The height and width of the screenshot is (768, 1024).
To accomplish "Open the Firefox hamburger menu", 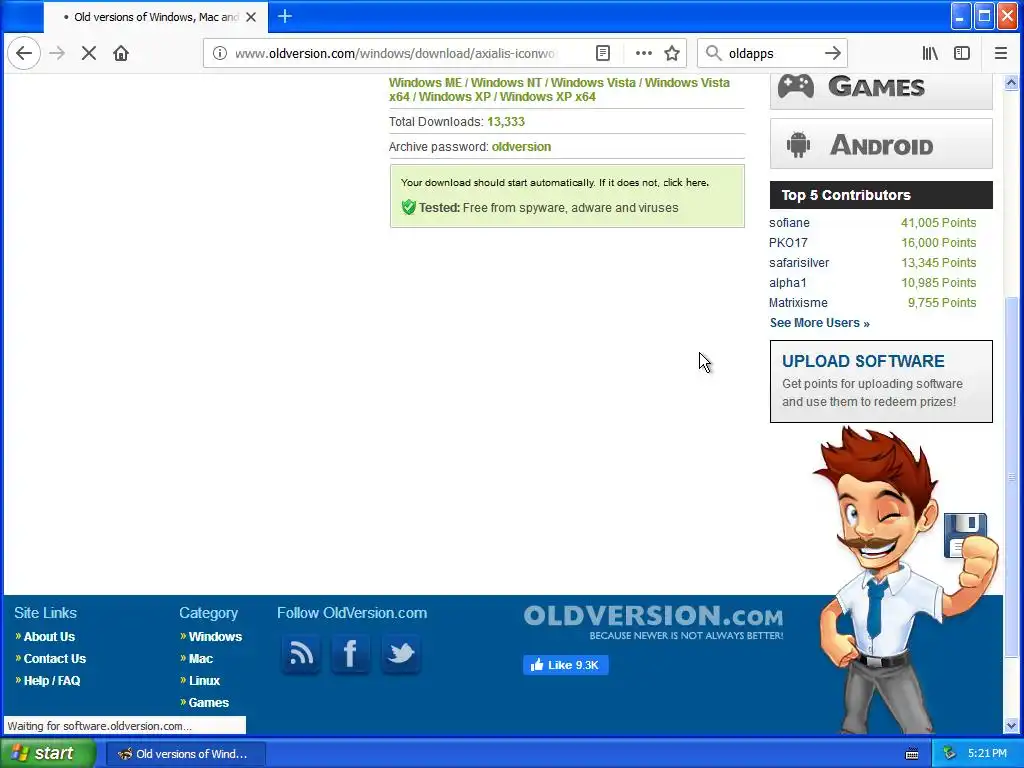I will (x=1000, y=54).
